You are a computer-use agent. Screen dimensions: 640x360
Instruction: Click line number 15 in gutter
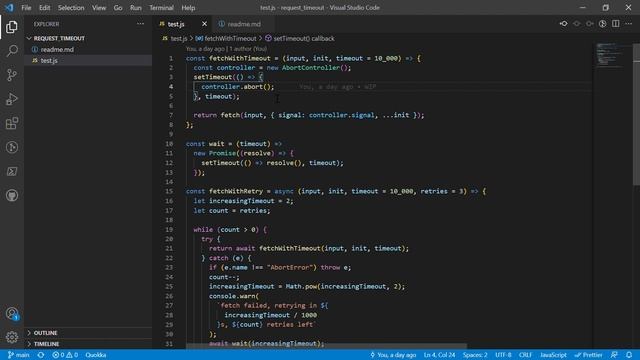(x=169, y=191)
